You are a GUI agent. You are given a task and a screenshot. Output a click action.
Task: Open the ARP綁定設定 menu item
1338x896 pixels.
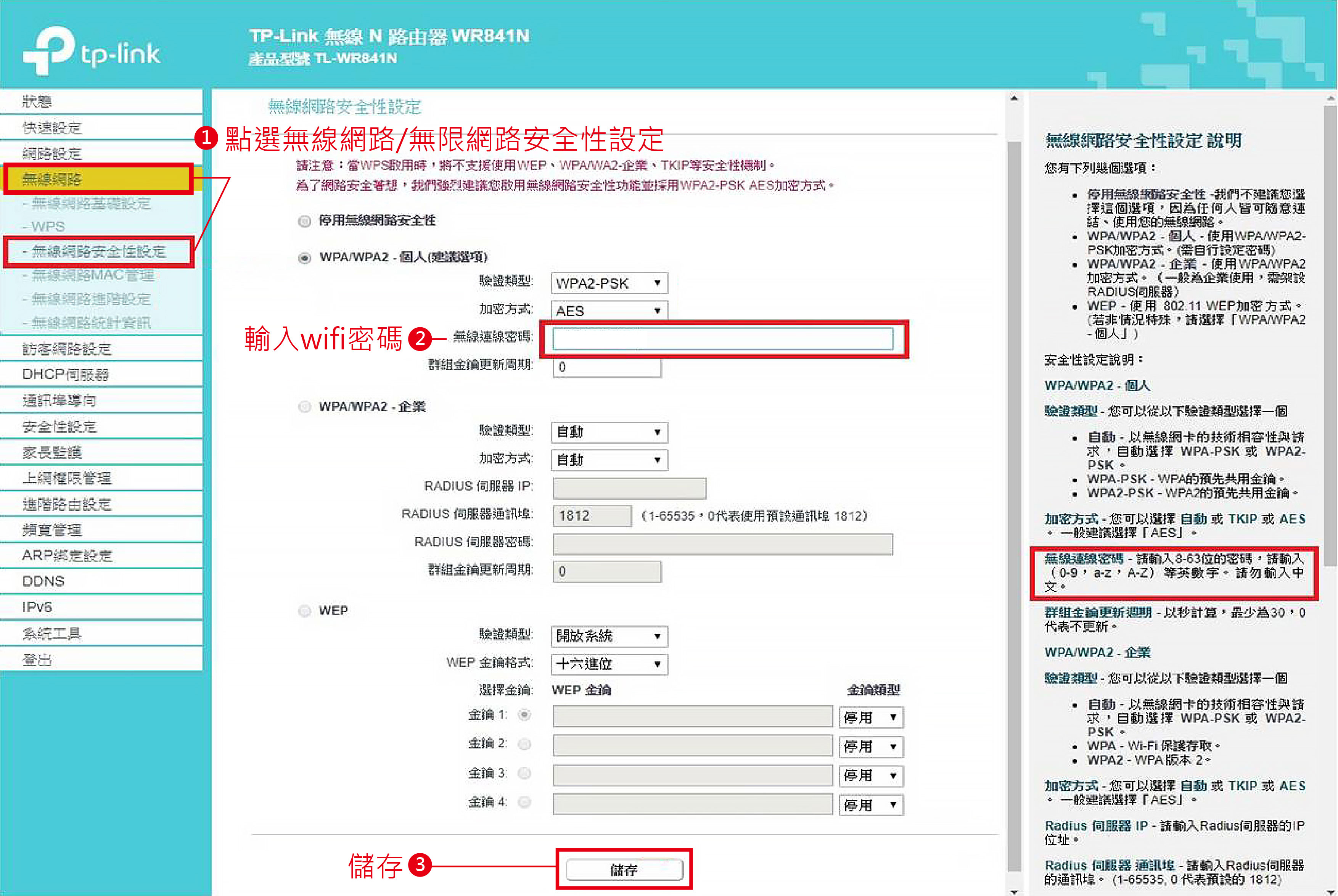pyautogui.click(x=101, y=555)
